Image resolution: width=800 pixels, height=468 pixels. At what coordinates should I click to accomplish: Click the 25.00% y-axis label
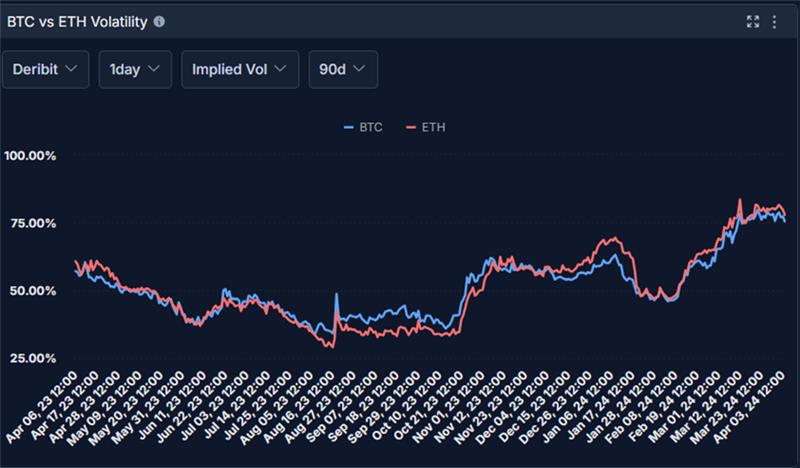click(33, 358)
